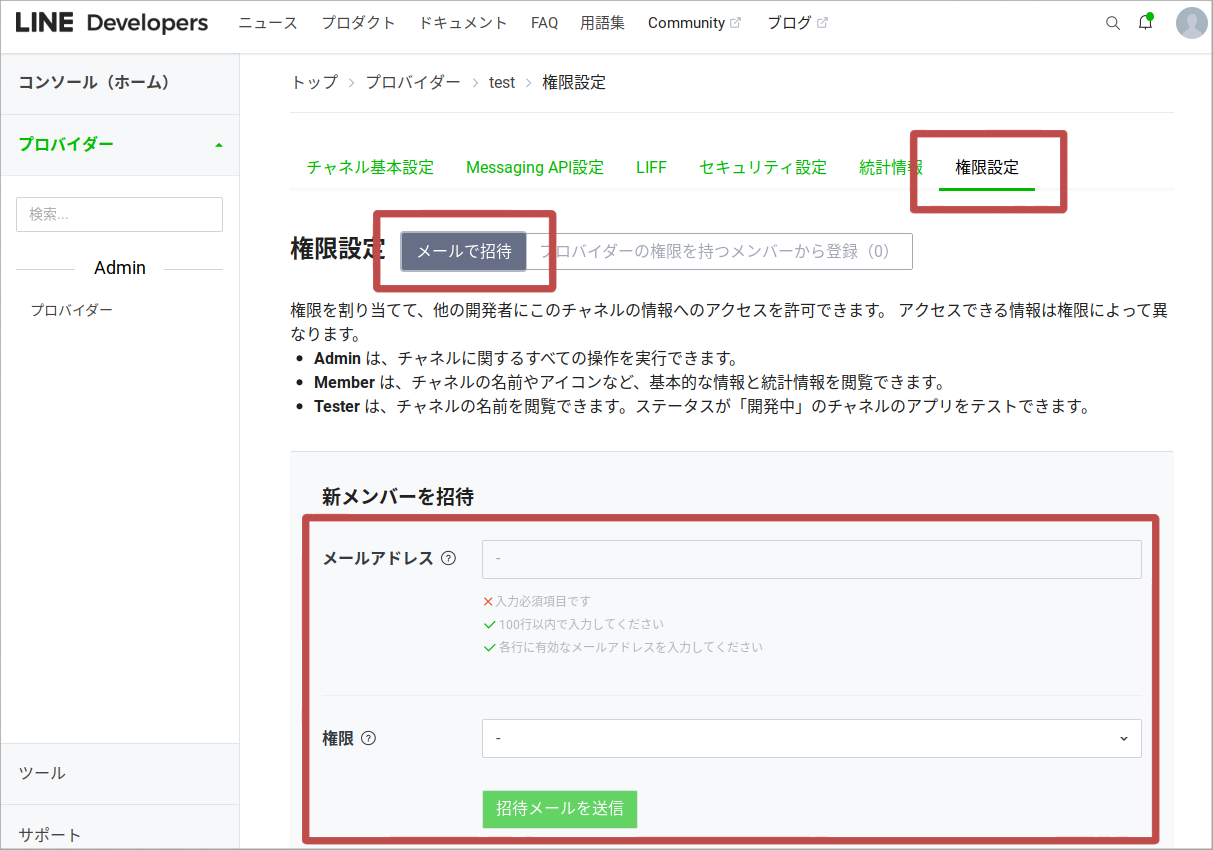Switch to the Messaging API設定 tab
Image resolution: width=1213 pixels, height=850 pixels.
point(535,168)
